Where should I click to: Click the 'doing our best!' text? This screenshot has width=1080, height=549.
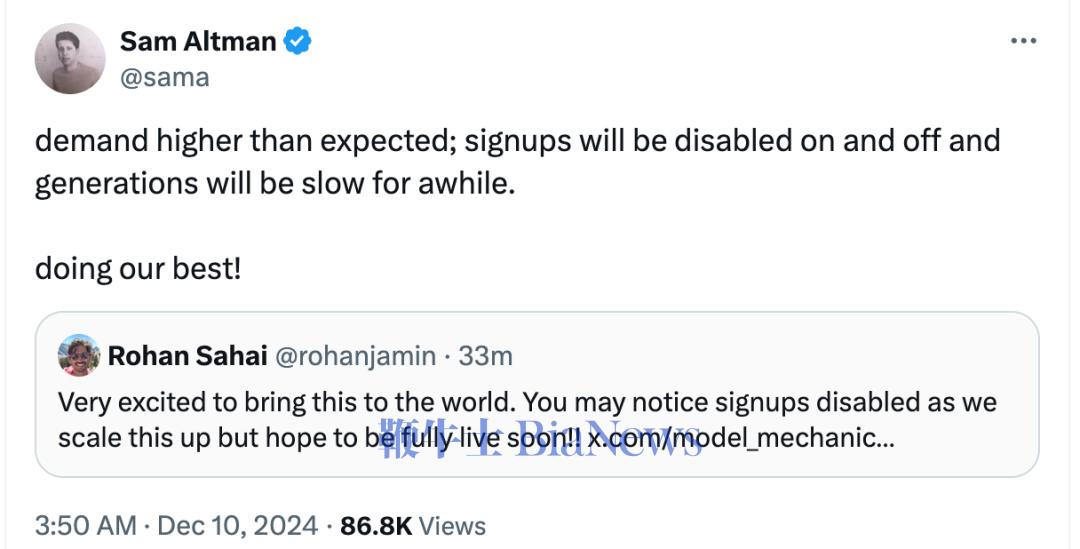(138, 269)
